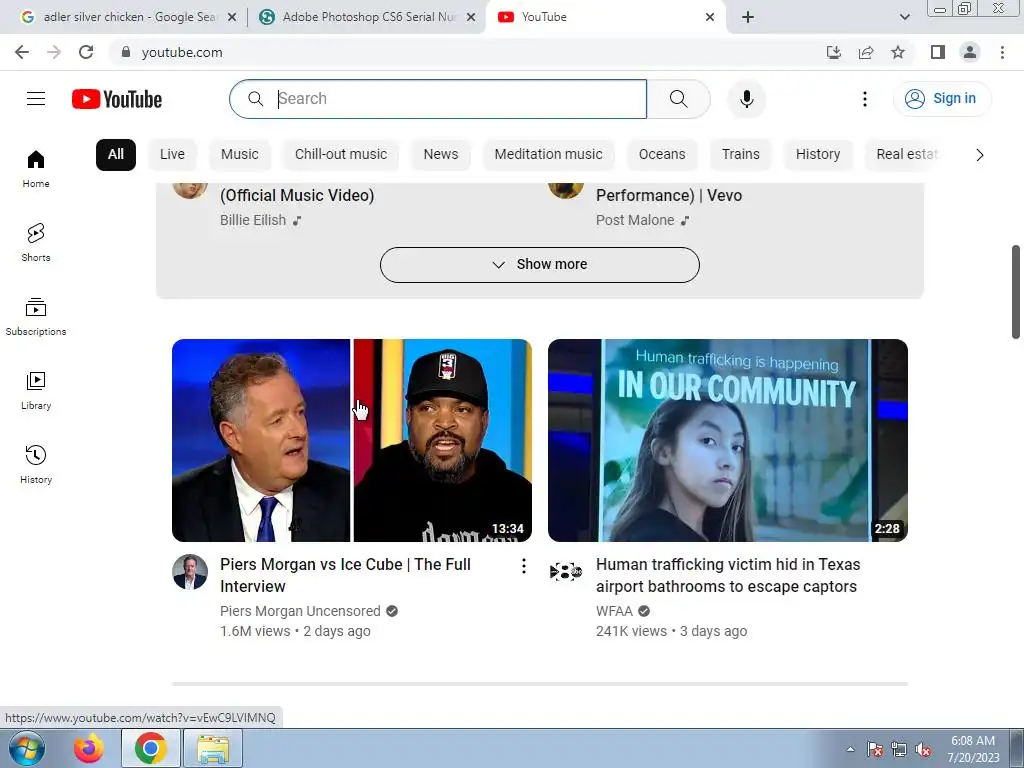Open Human trafficking victim video title
The image size is (1024, 768).
(x=728, y=575)
